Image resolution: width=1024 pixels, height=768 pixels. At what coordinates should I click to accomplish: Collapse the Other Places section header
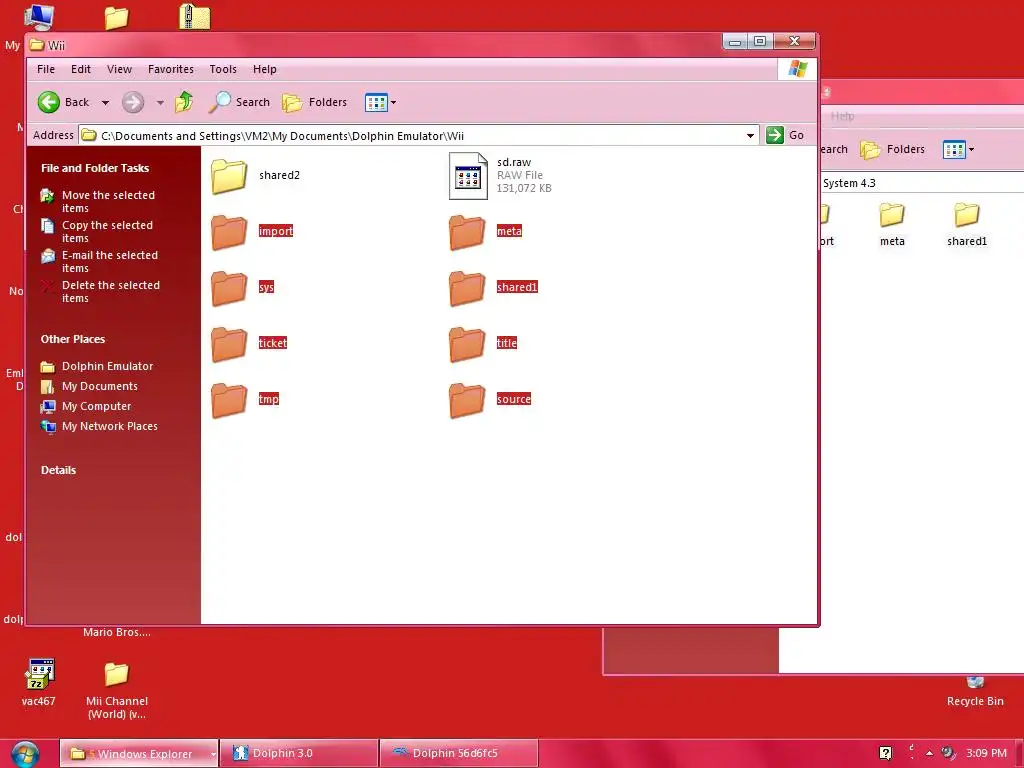point(72,340)
